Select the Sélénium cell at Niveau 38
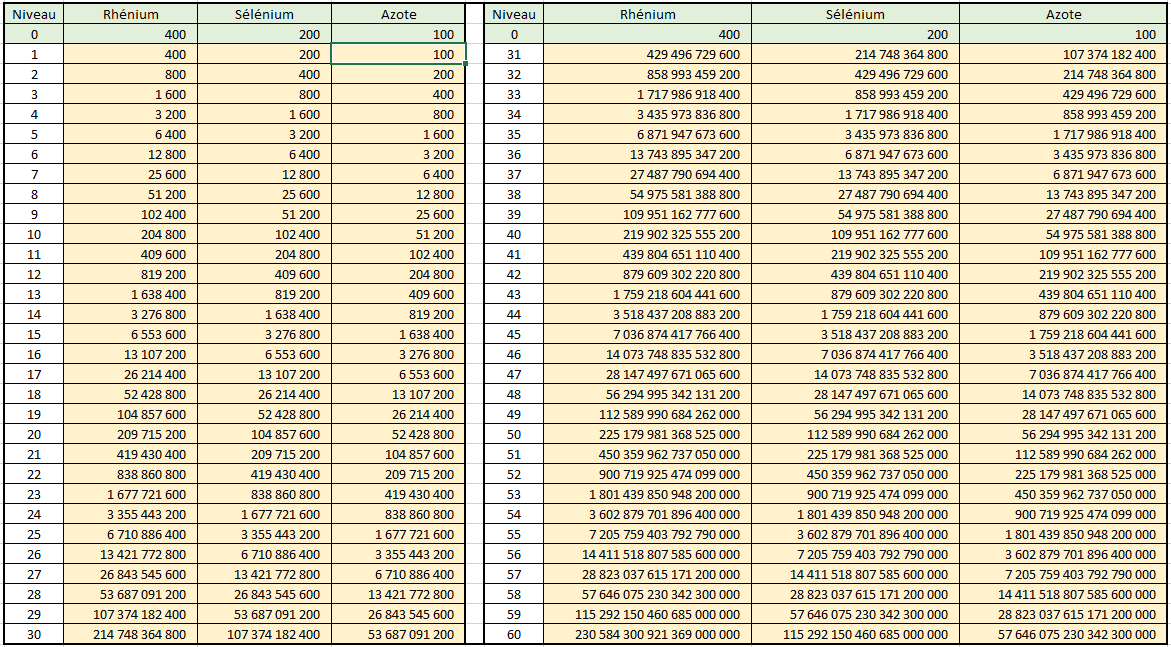 point(855,194)
